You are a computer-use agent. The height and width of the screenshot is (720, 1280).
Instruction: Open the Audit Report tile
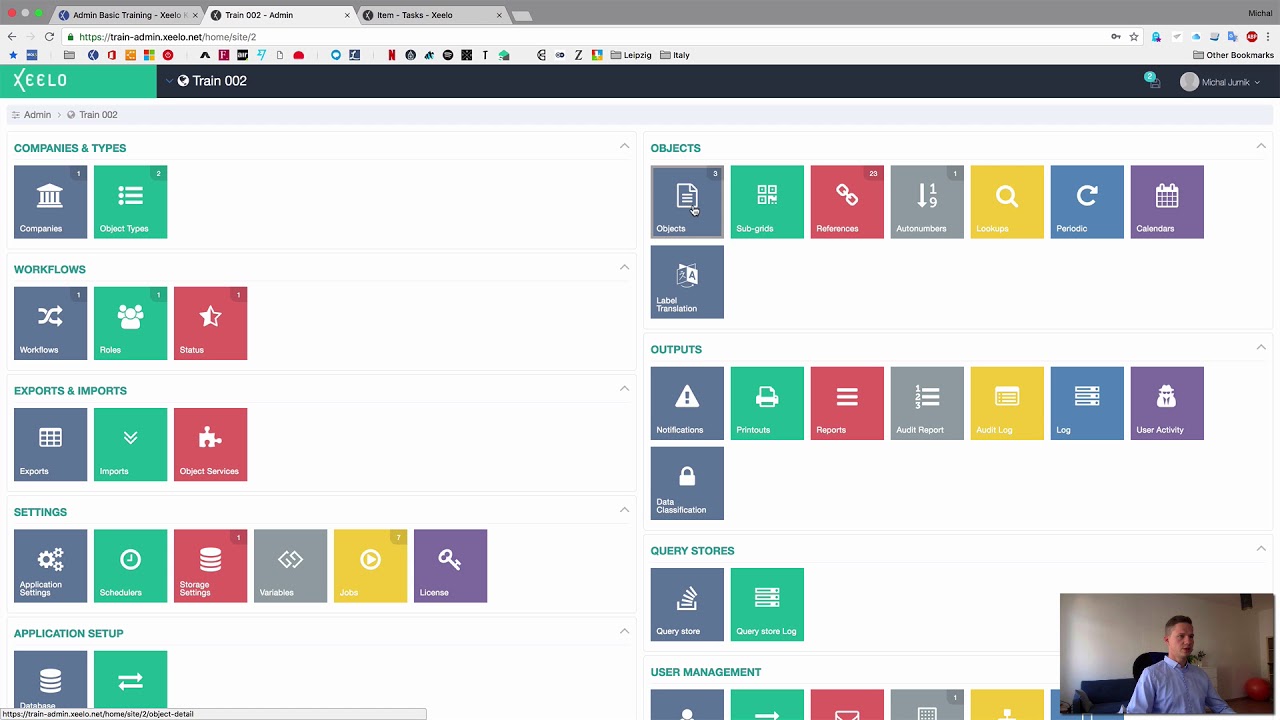pos(927,403)
